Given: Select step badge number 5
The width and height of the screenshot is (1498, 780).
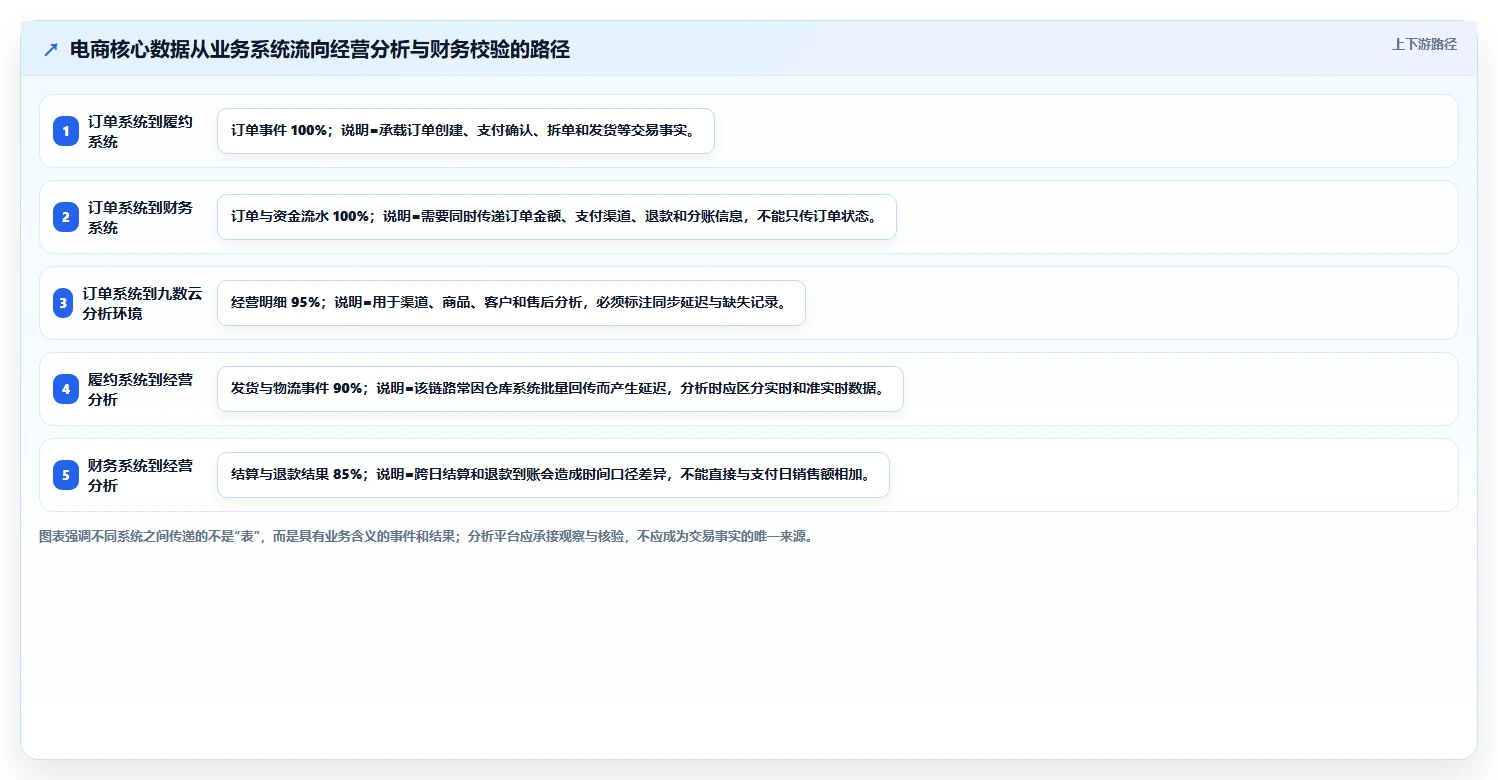Looking at the screenshot, I should (66, 475).
